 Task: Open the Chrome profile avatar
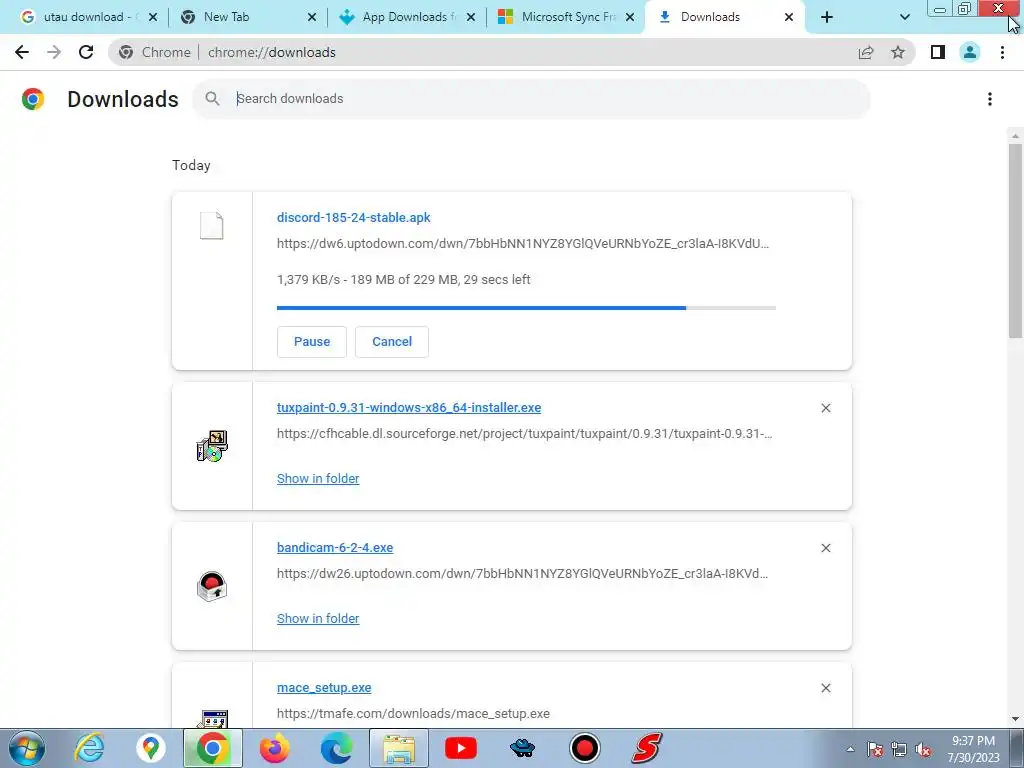click(x=970, y=52)
